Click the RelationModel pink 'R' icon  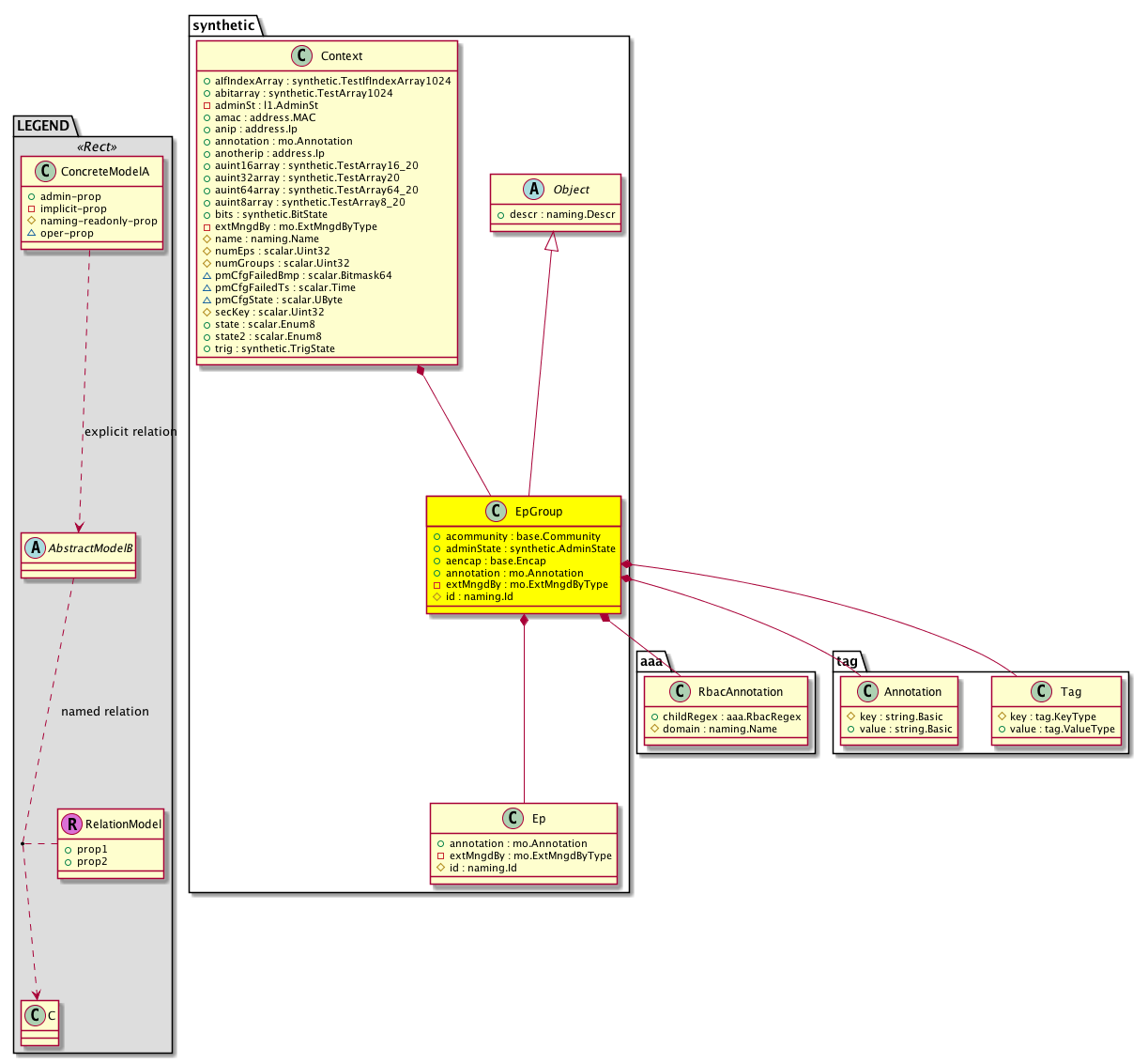coord(71,824)
